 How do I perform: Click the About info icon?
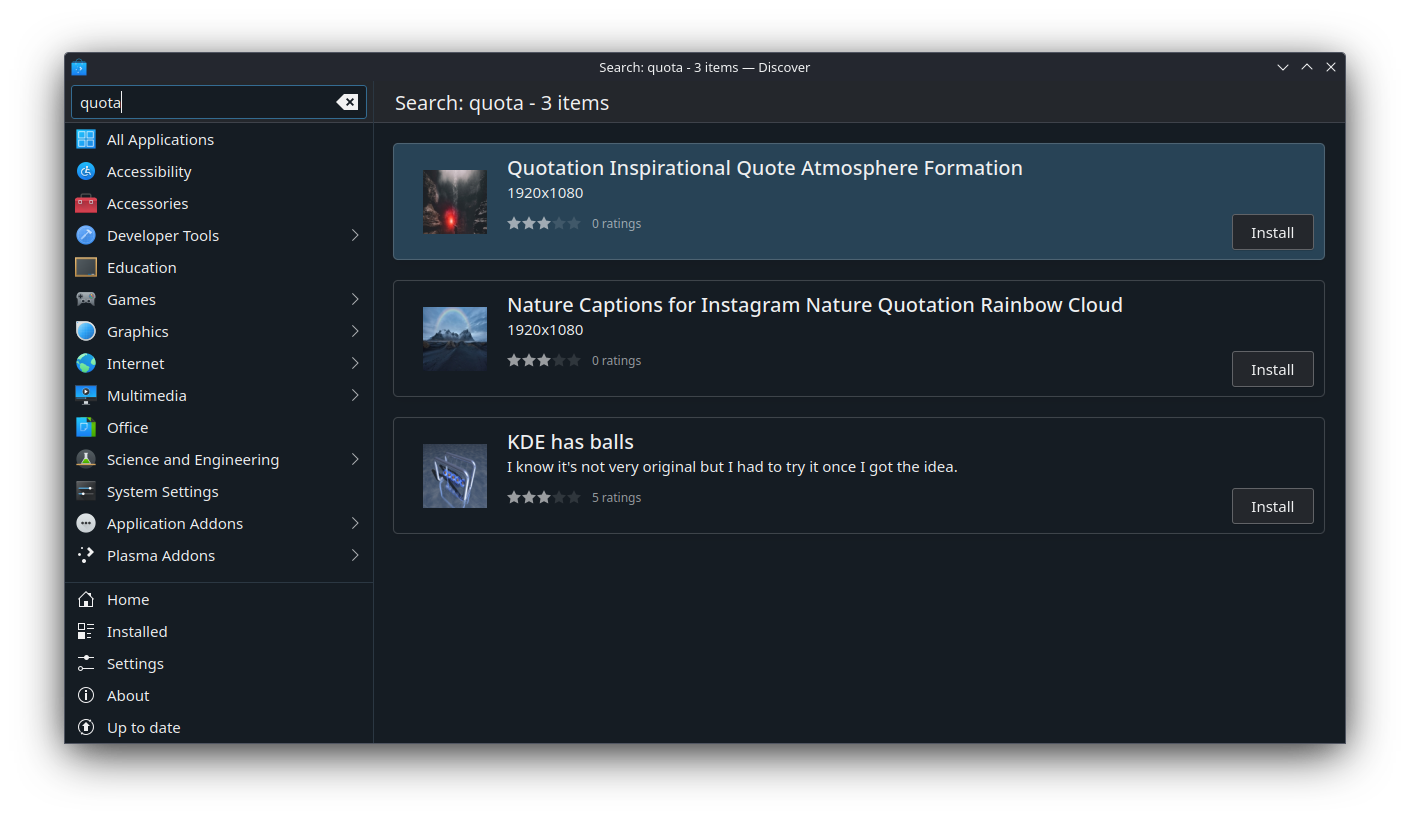click(x=86, y=695)
